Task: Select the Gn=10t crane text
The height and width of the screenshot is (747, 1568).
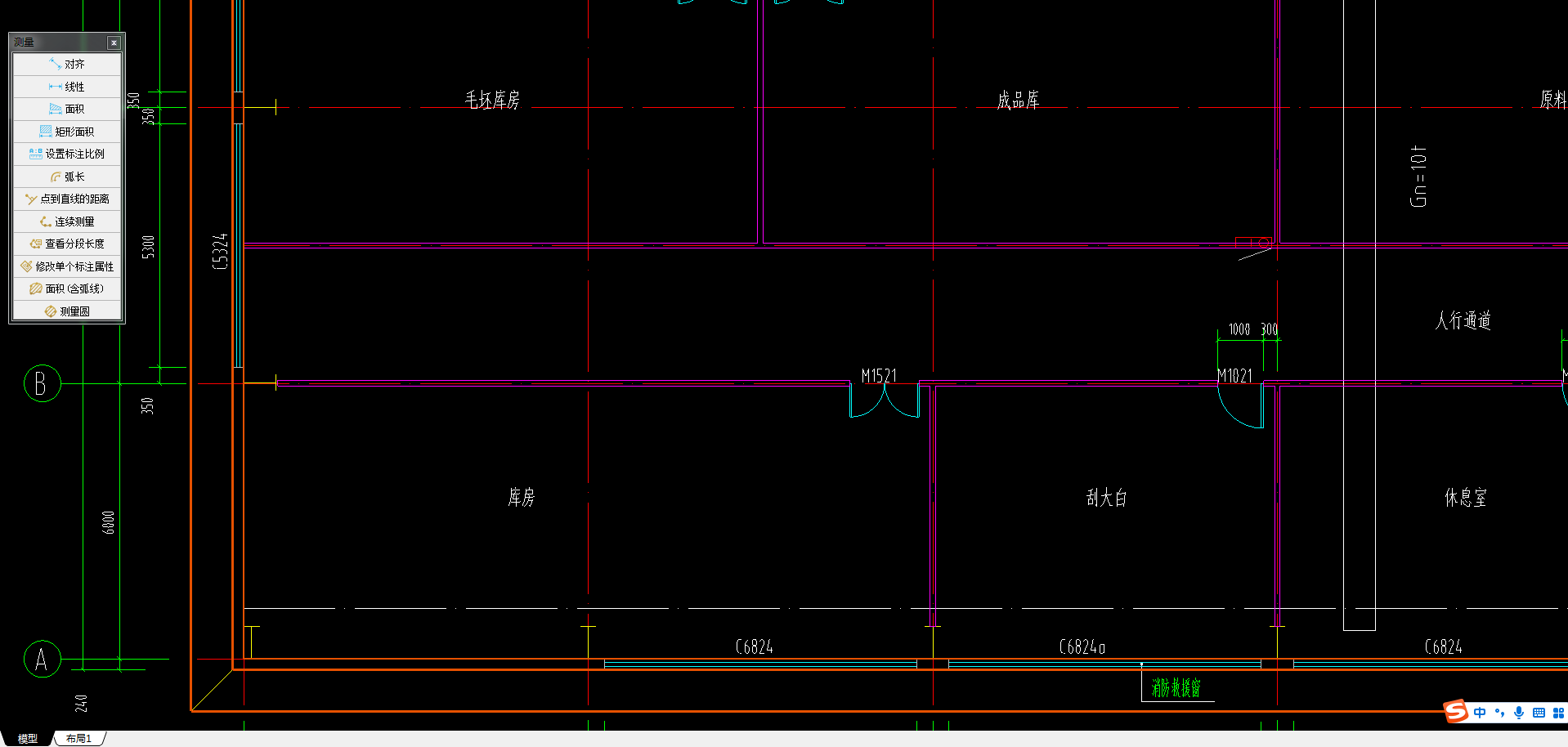Action: click(x=1418, y=177)
